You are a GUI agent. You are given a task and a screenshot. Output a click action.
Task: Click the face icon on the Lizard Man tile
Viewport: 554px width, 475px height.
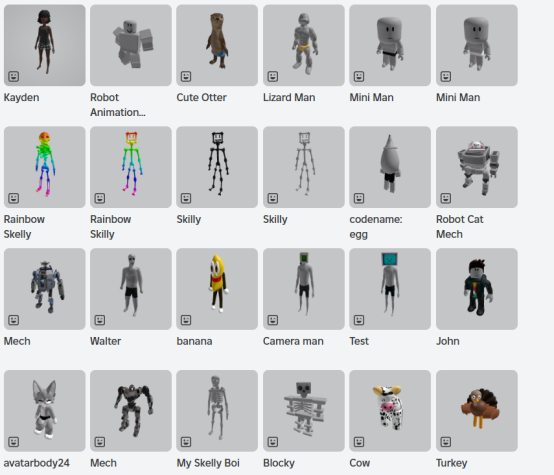coord(273,76)
